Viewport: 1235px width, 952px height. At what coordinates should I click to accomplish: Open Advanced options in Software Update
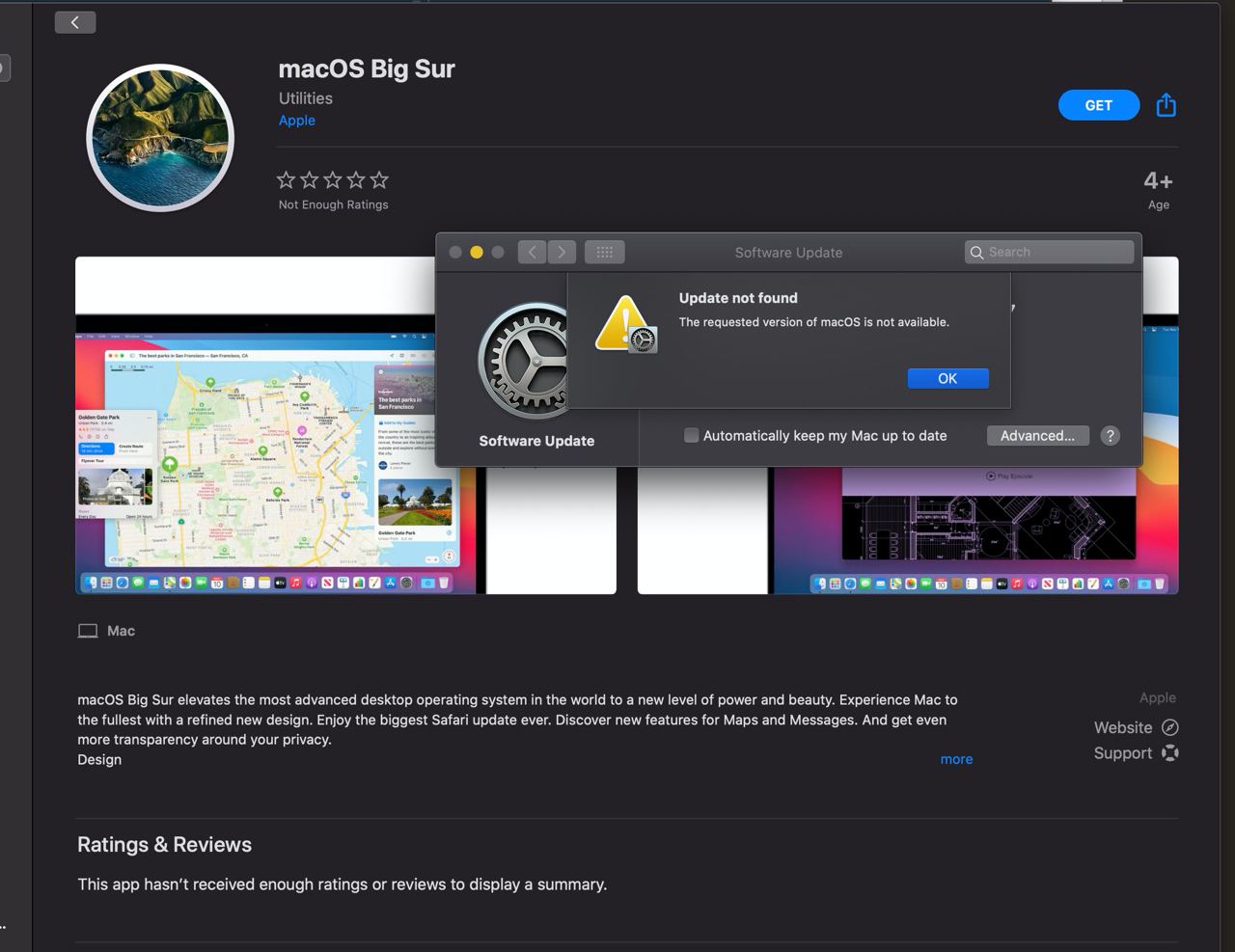[x=1037, y=435]
